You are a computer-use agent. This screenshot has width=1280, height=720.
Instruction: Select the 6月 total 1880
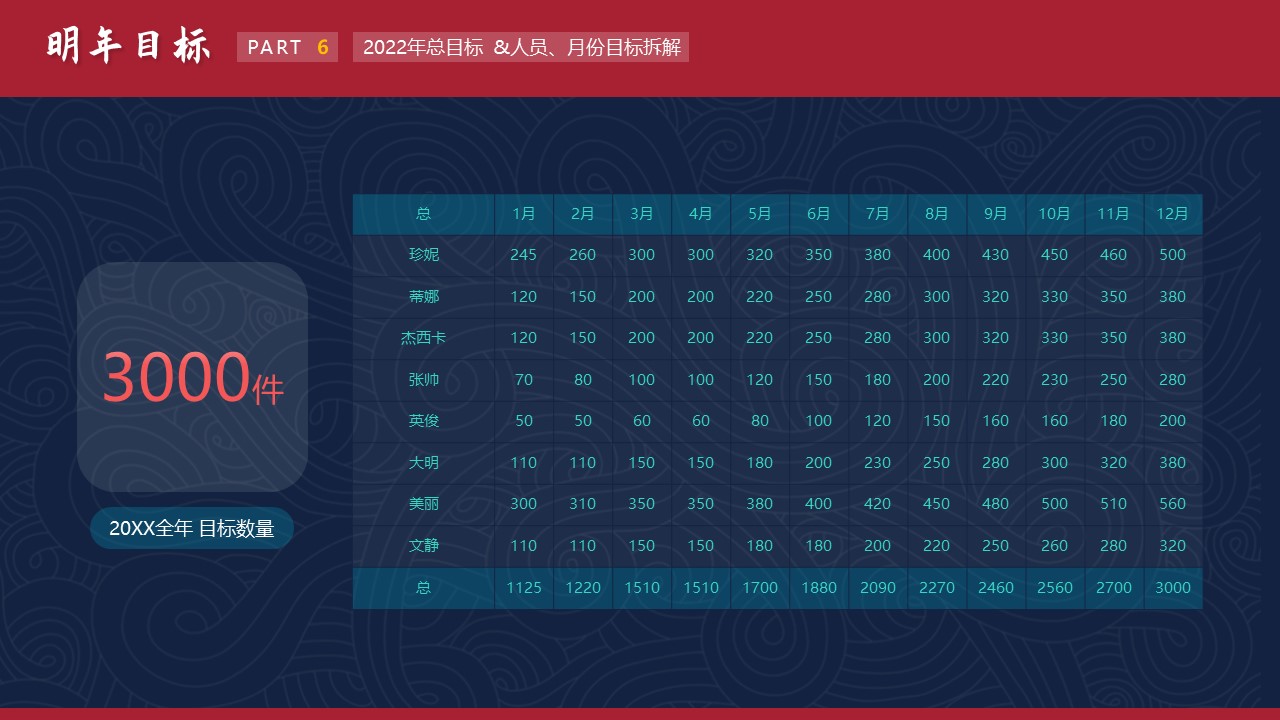[819, 587]
